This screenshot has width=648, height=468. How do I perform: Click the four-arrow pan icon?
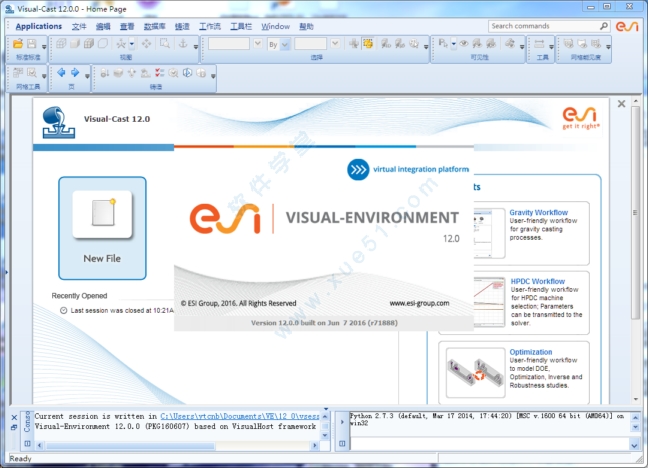[146, 43]
